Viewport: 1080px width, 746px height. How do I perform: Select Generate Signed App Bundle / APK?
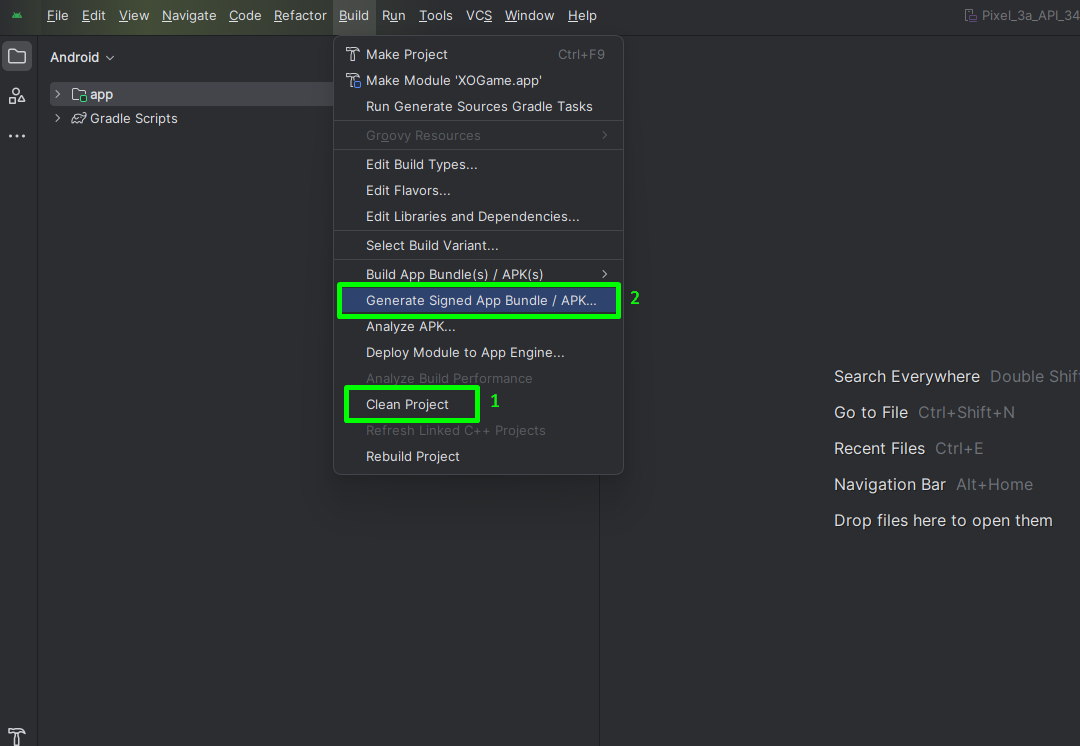tap(480, 300)
